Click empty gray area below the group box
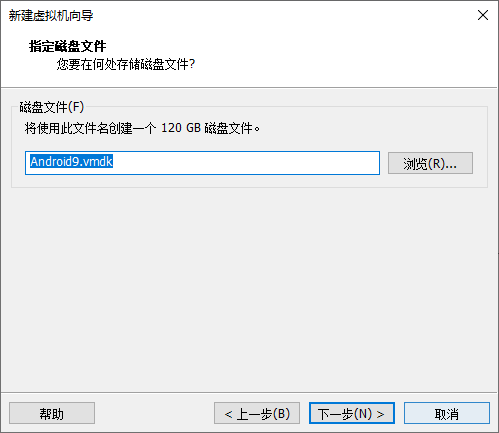 (x=249, y=287)
